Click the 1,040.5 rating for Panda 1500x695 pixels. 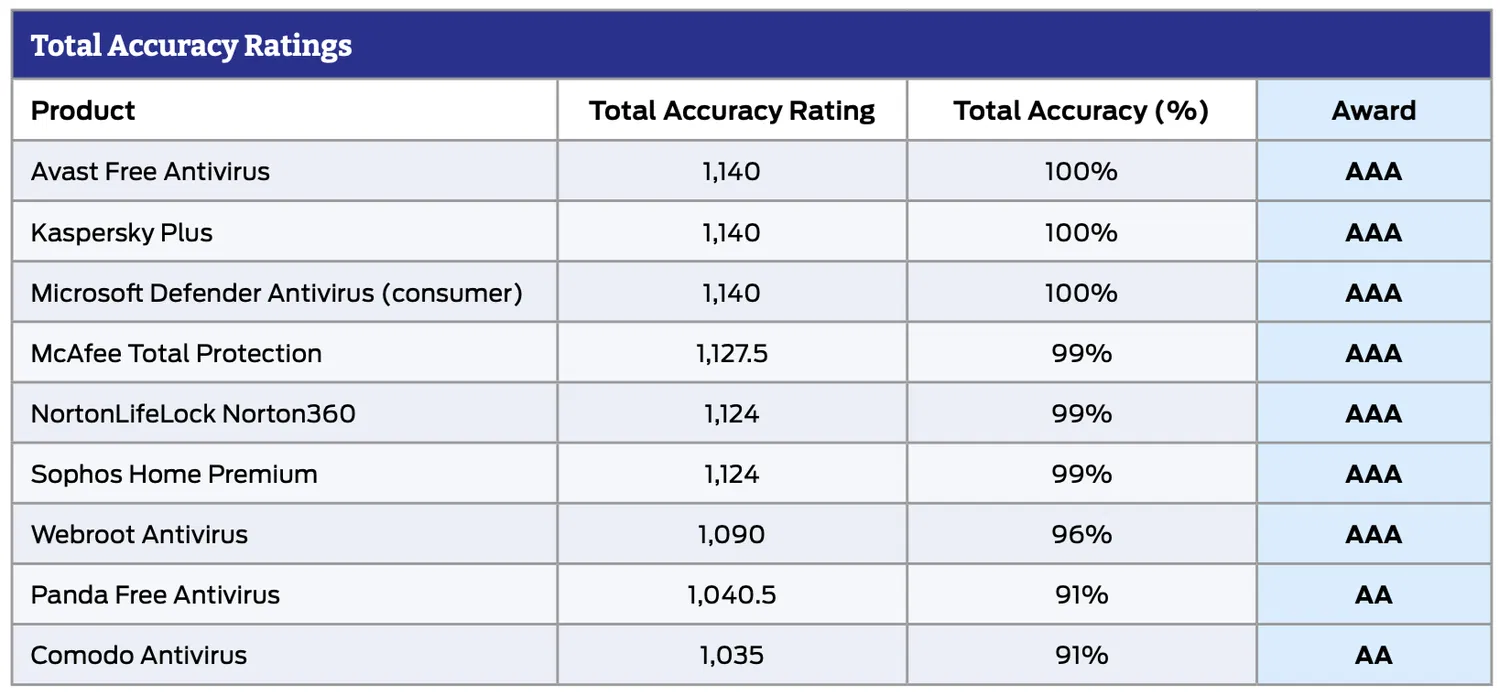tap(732, 595)
